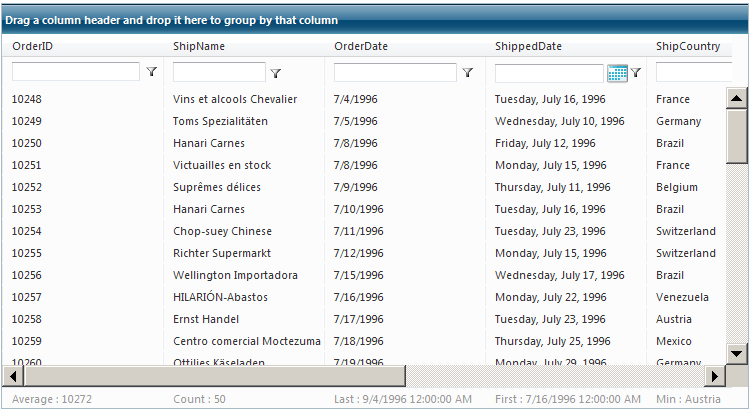Click the OrderDate column filter icon

467,72
